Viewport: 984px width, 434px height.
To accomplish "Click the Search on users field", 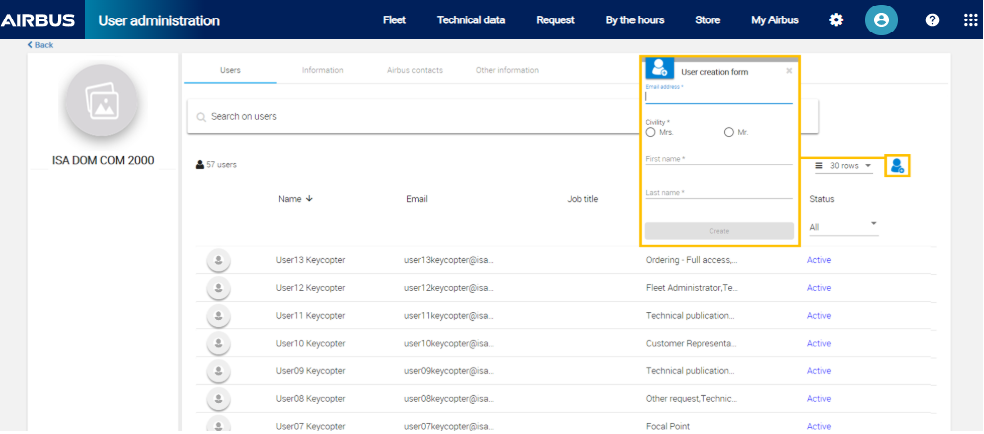I will click(x=503, y=117).
